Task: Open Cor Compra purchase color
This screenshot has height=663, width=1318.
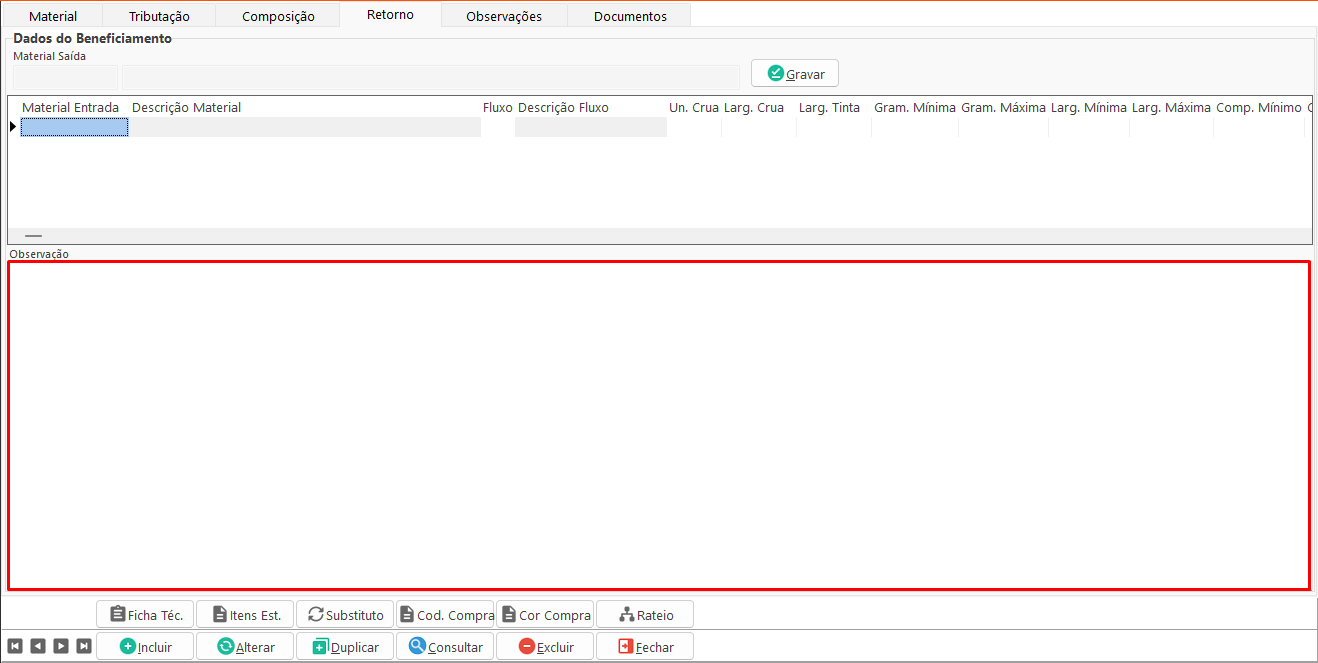Action: (545, 615)
